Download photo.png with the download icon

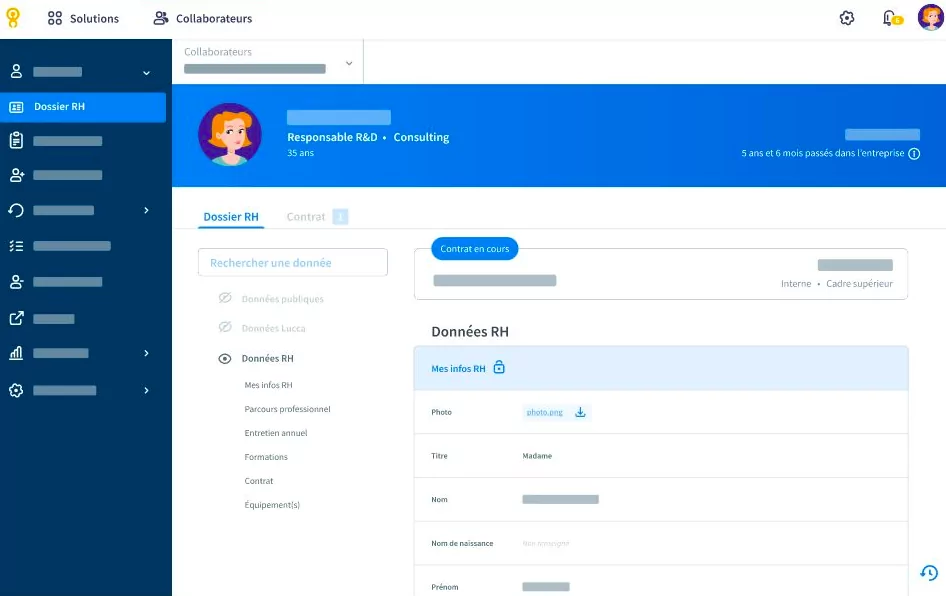pyautogui.click(x=580, y=412)
